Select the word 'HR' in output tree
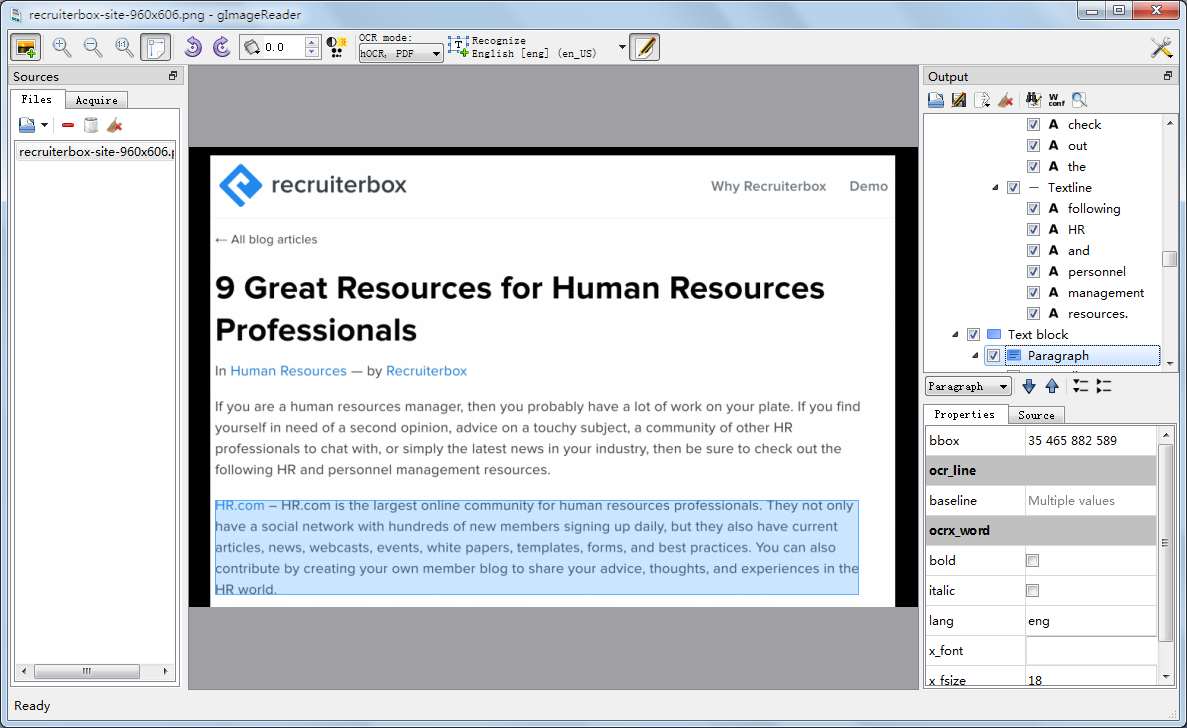Viewport: 1187px width, 728px height. [1076, 229]
